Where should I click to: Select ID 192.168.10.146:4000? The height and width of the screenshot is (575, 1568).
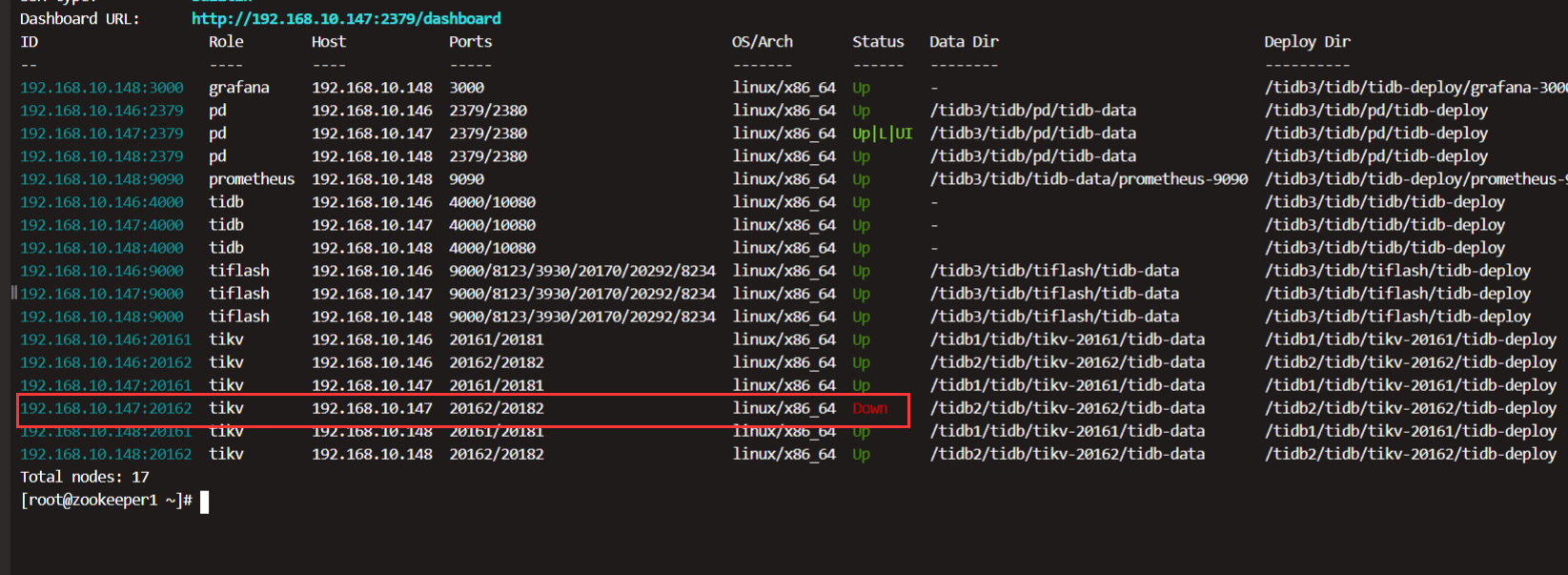[102, 202]
